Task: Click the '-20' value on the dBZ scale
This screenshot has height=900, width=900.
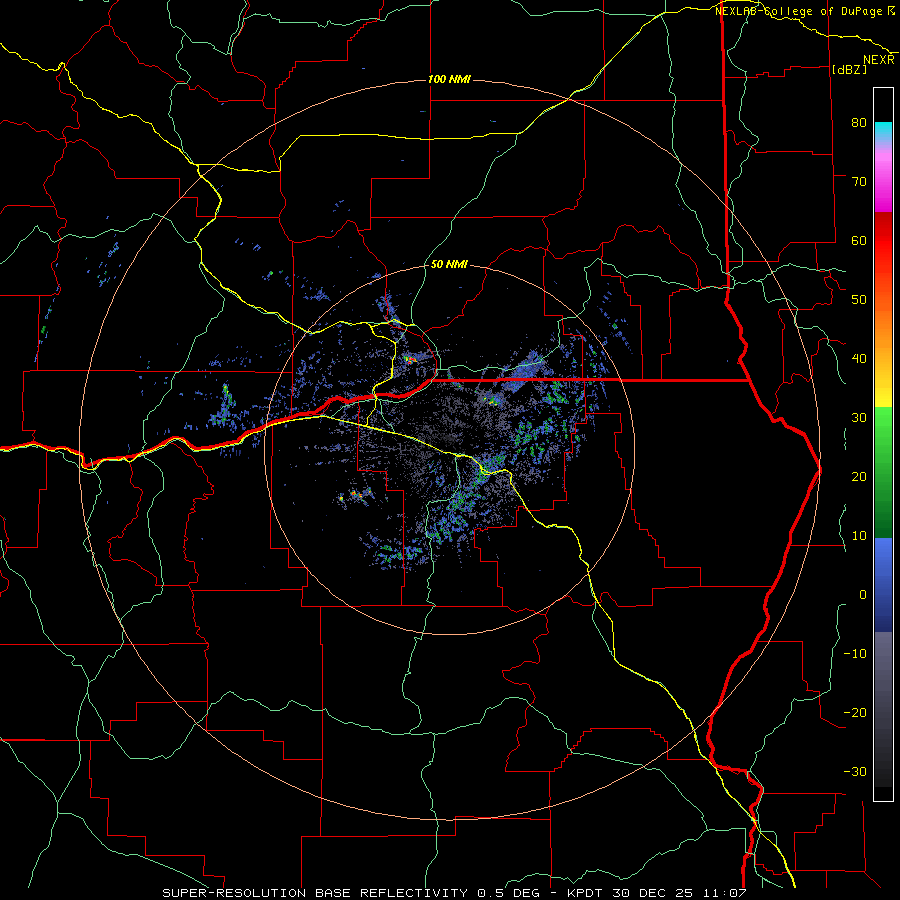Action: (x=855, y=713)
